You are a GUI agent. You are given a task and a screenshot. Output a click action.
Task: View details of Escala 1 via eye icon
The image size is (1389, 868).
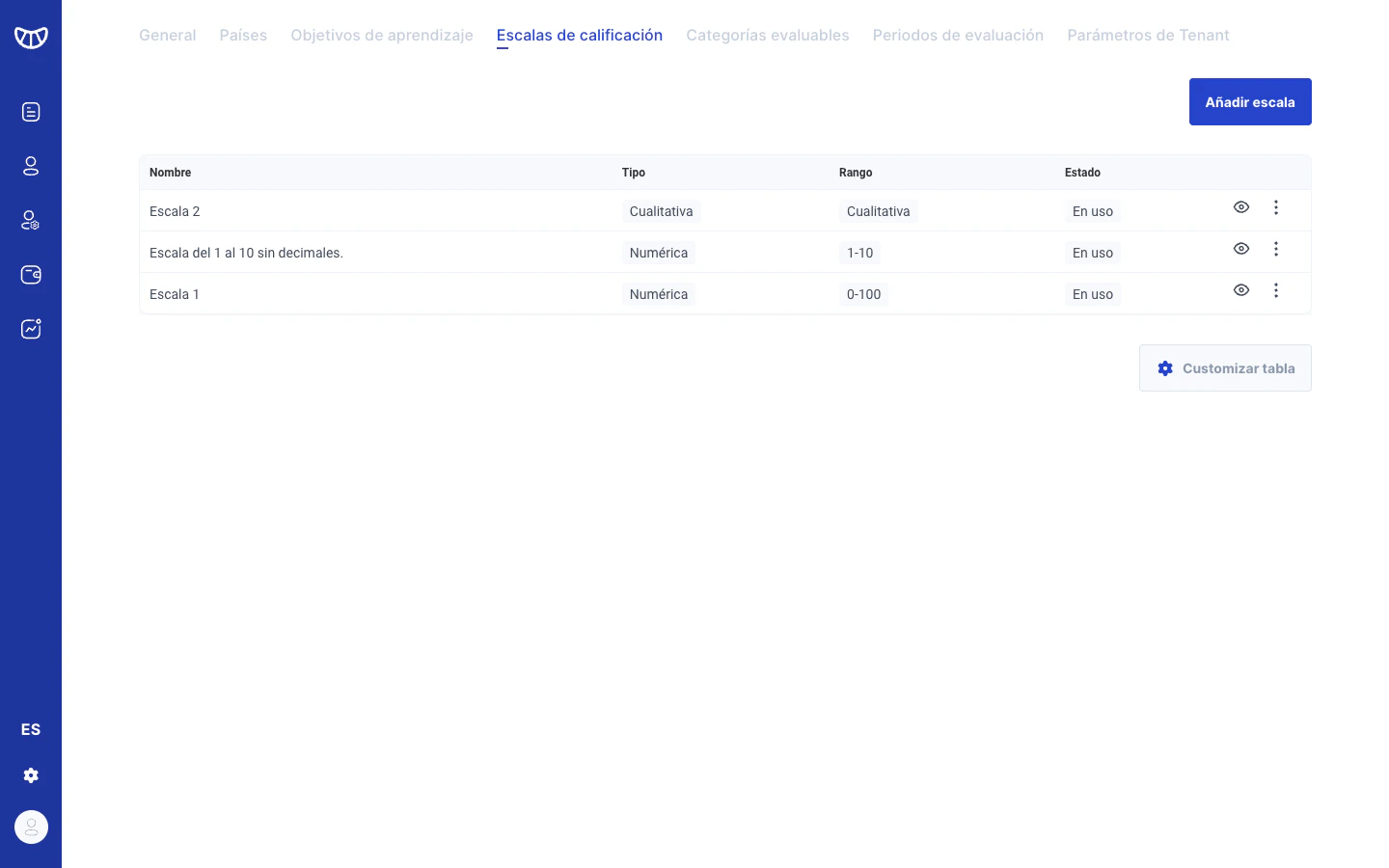pyautogui.click(x=1241, y=290)
